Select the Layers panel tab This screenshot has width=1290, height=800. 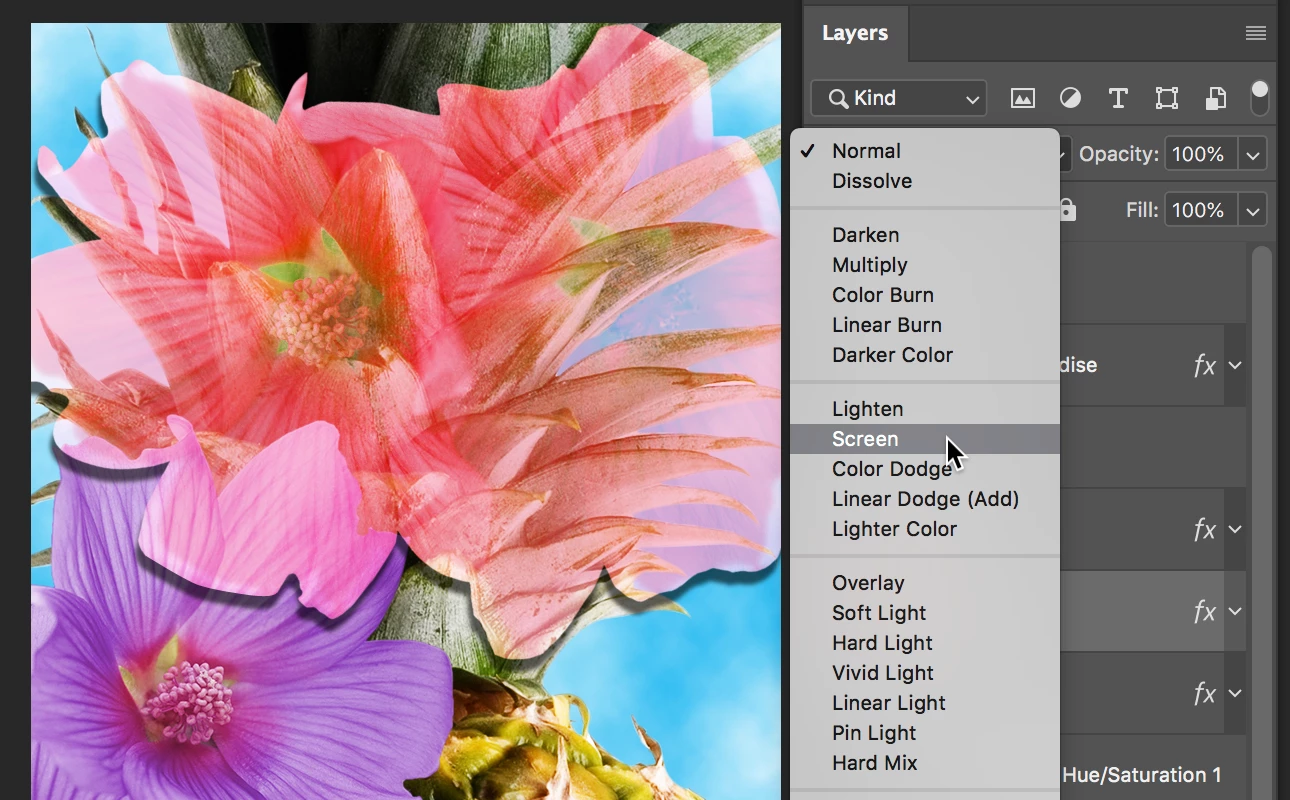[x=855, y=33]
